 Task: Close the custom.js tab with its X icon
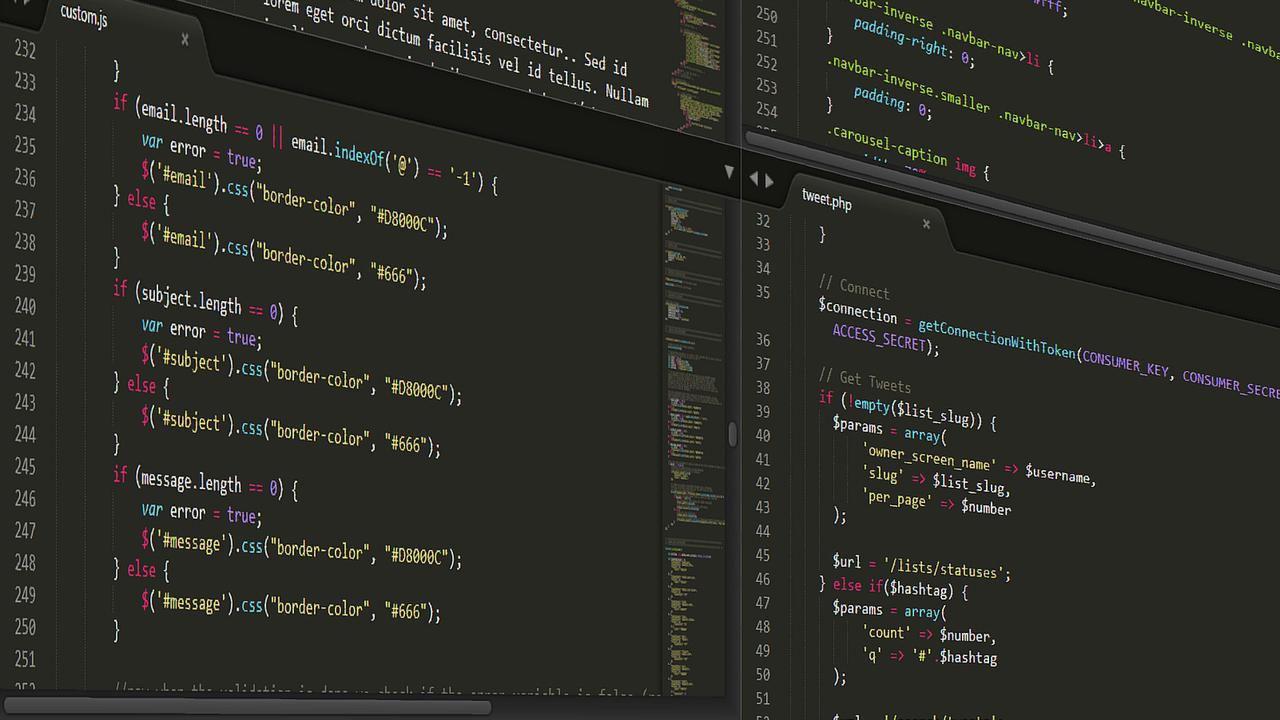coord(185,39)
